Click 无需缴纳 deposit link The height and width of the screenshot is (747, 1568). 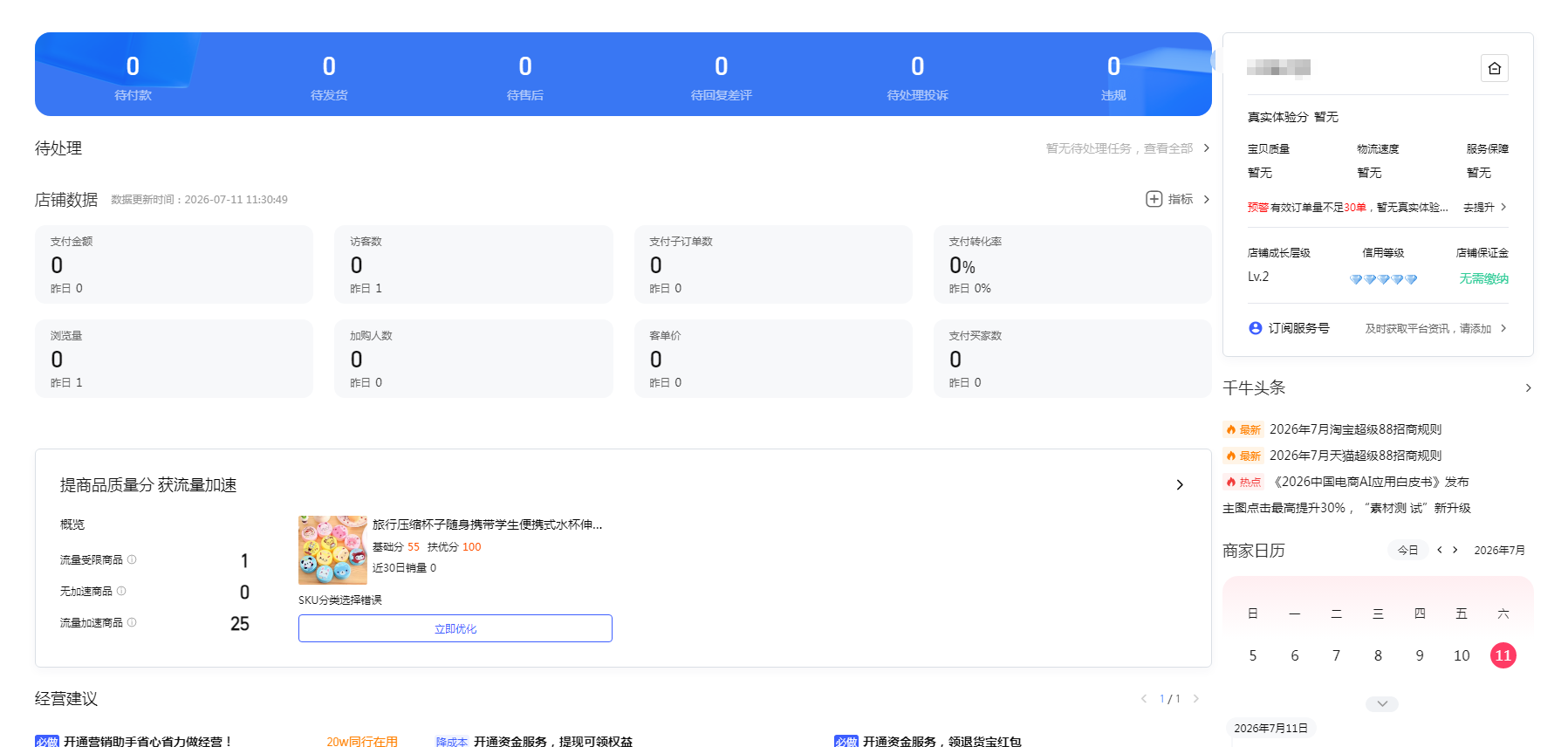[x=1483, y=278]
